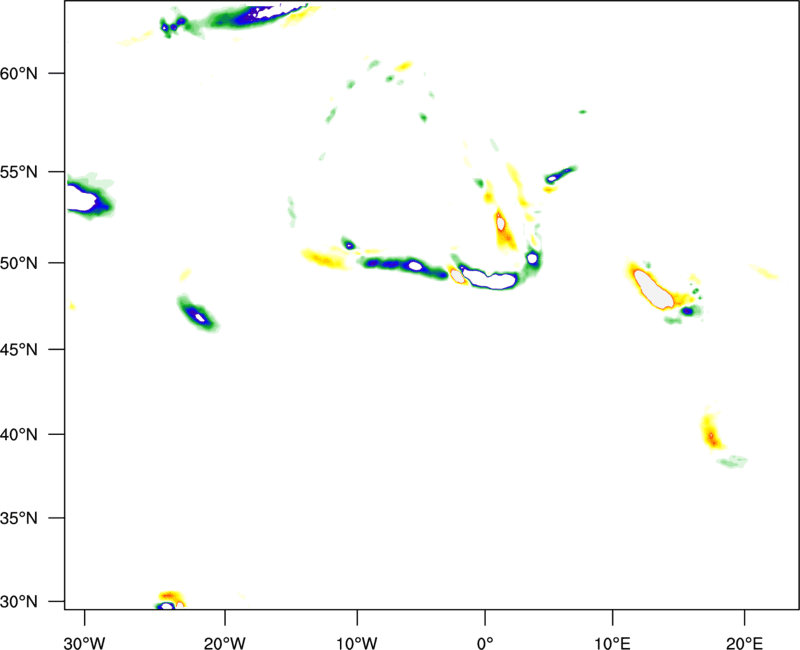Select the 35°N latitude label
The image size is (800, 650).
click(x=19, y=518)
